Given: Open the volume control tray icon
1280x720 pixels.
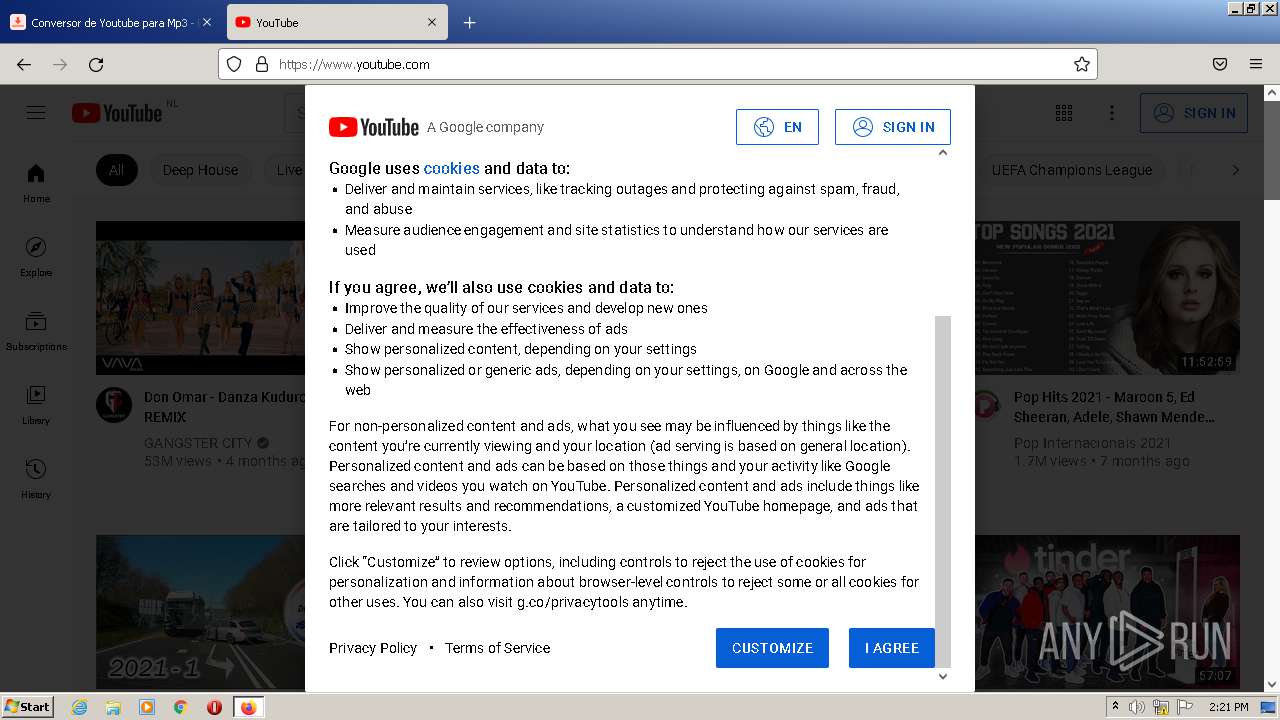Looking at the screenshot, I should coord(1137,707).
